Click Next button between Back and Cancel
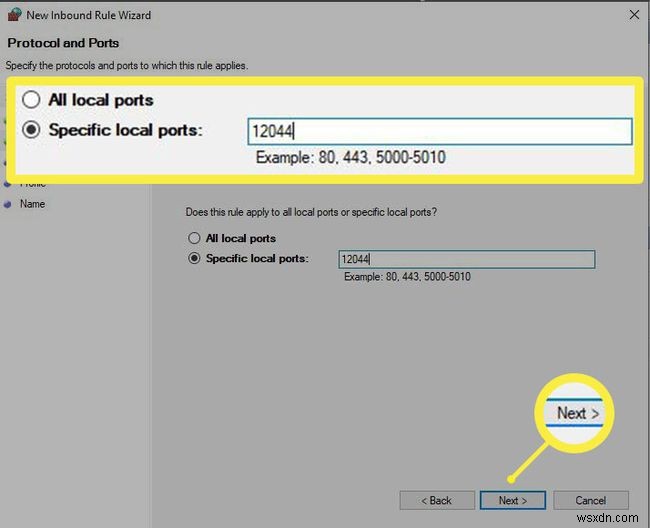The height and width of the screenshot is (528, 650). [x=513, y=500]
